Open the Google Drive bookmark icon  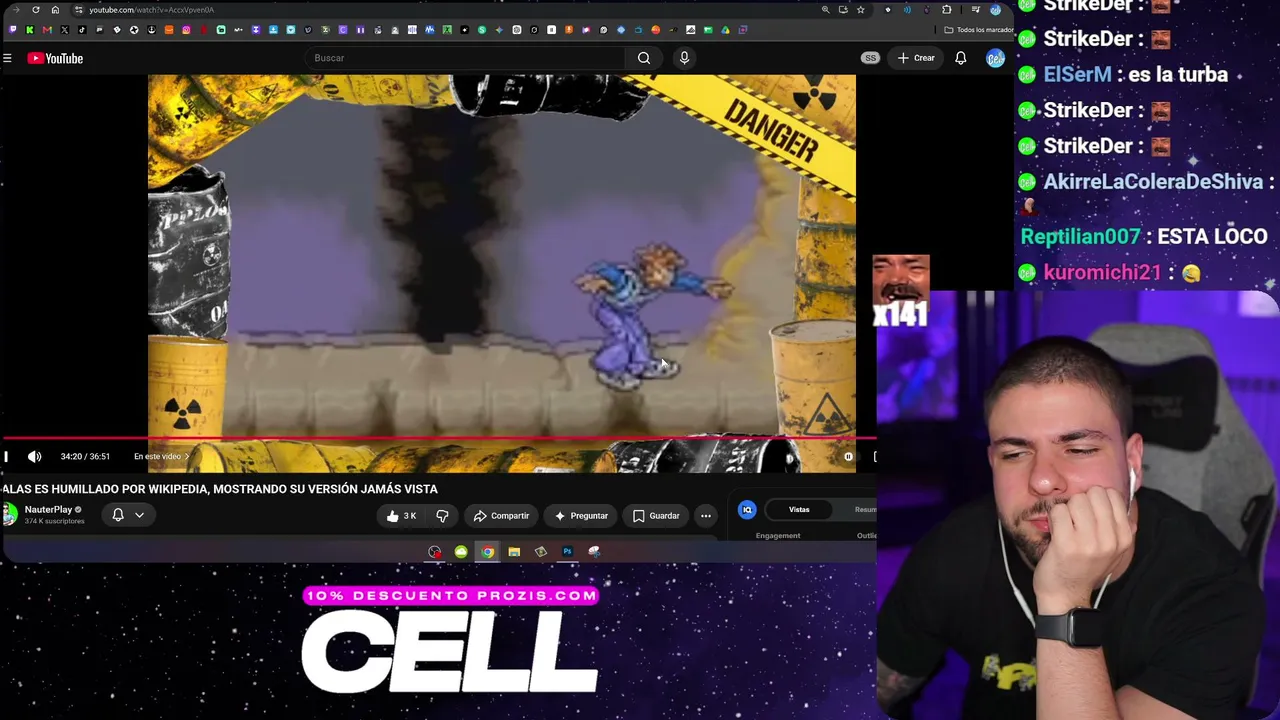click(725, 30)
